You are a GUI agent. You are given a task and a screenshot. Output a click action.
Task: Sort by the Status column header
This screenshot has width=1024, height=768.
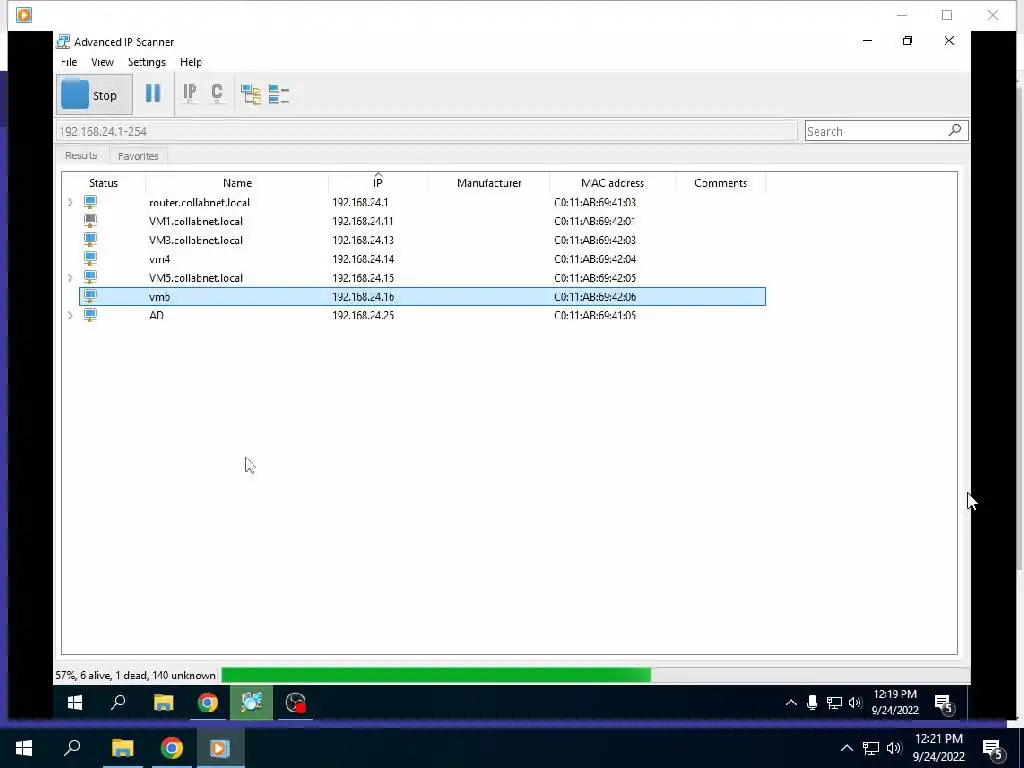[x=103, y=183]
